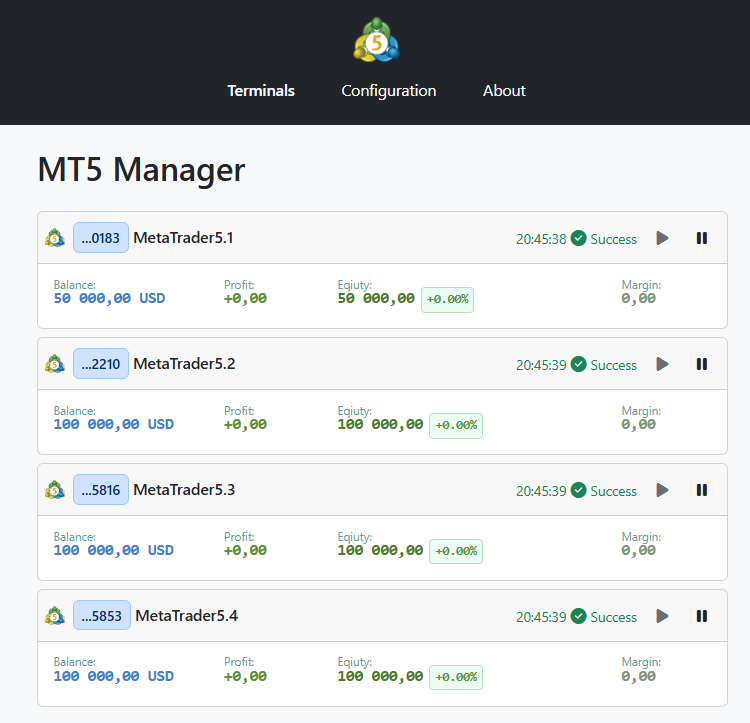The width and height of the screenshot is (750, 723).
Task: Select account badge ...5853
Action: click(101, 615)
